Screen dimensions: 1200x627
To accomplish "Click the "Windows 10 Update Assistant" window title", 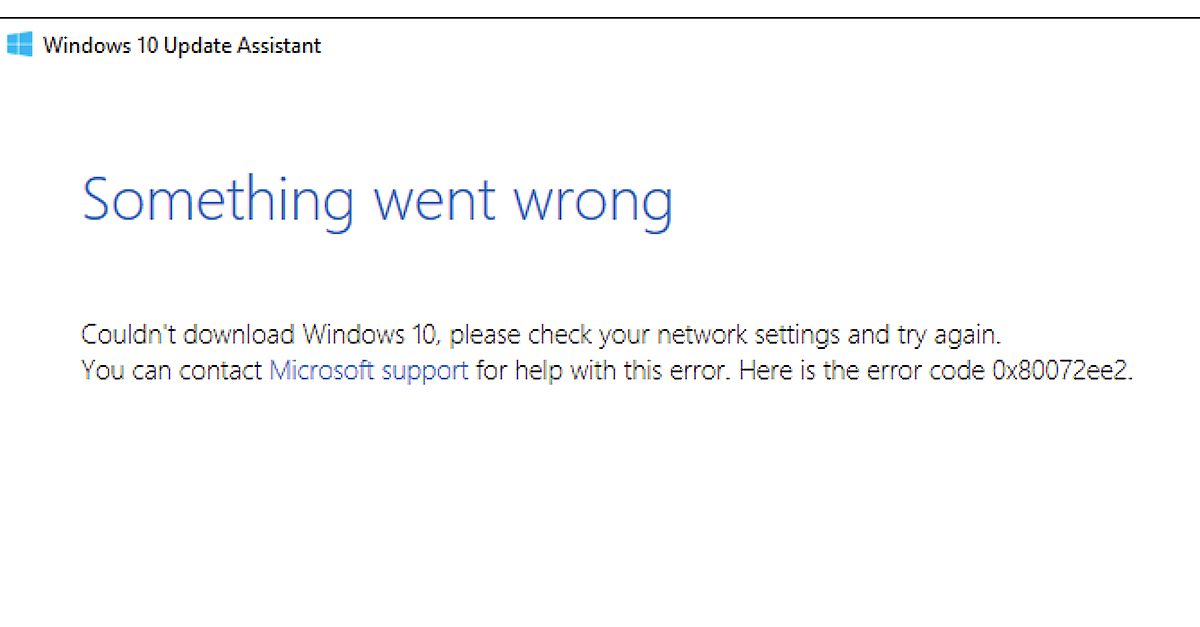I will click(x=182, y=45).
